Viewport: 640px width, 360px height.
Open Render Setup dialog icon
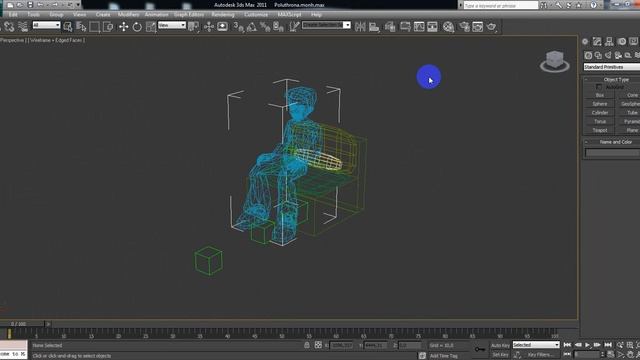[464, 27]
